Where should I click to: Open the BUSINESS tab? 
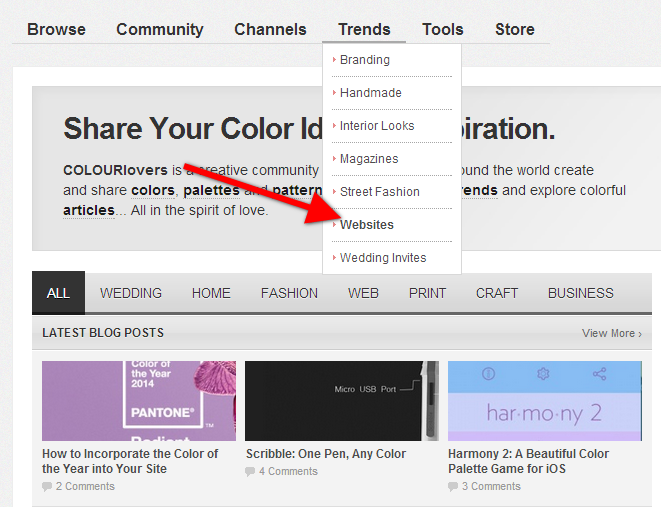pyautogui.click(x=580, y=293)
